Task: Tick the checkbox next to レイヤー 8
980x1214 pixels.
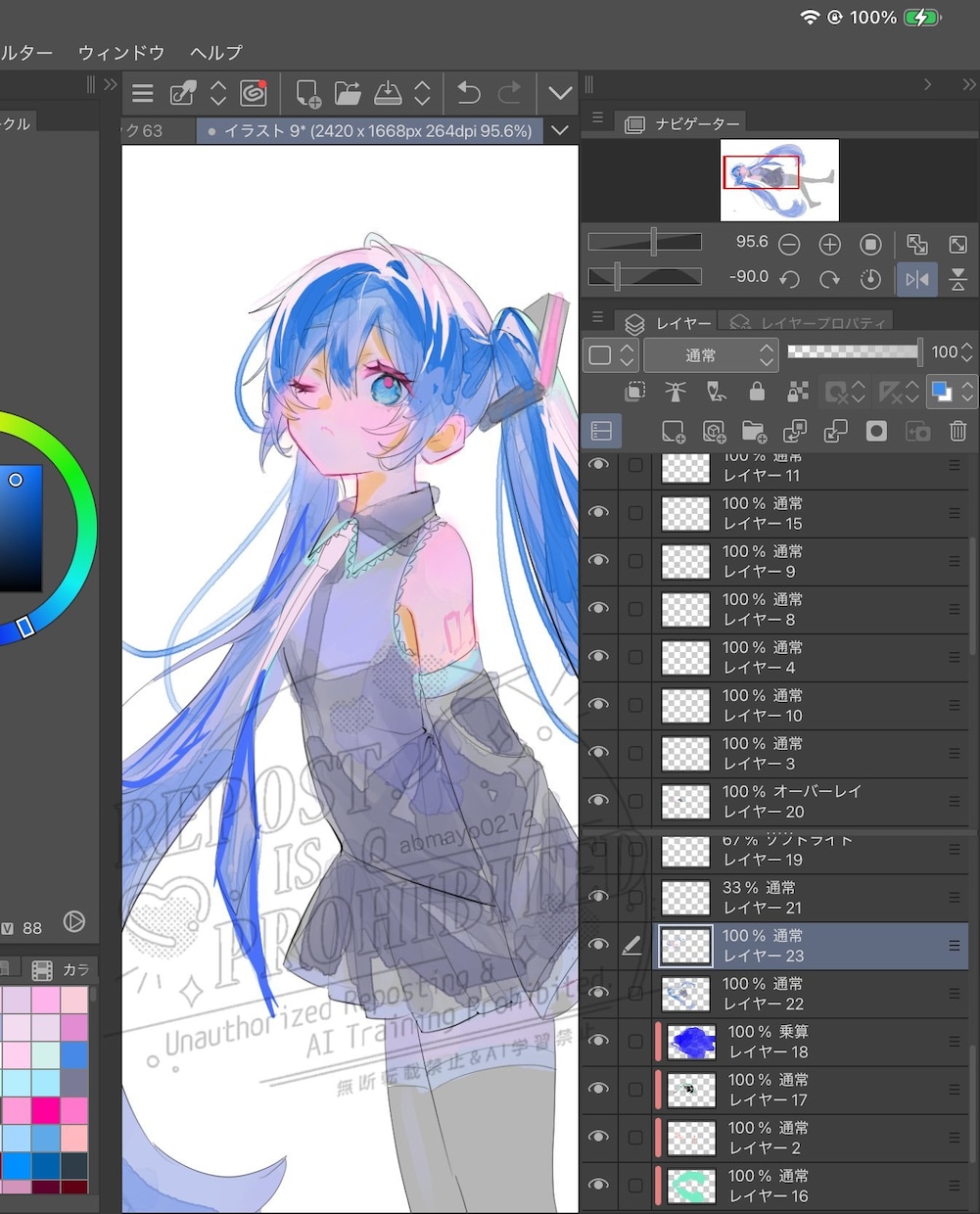Action: coord(635,609)
